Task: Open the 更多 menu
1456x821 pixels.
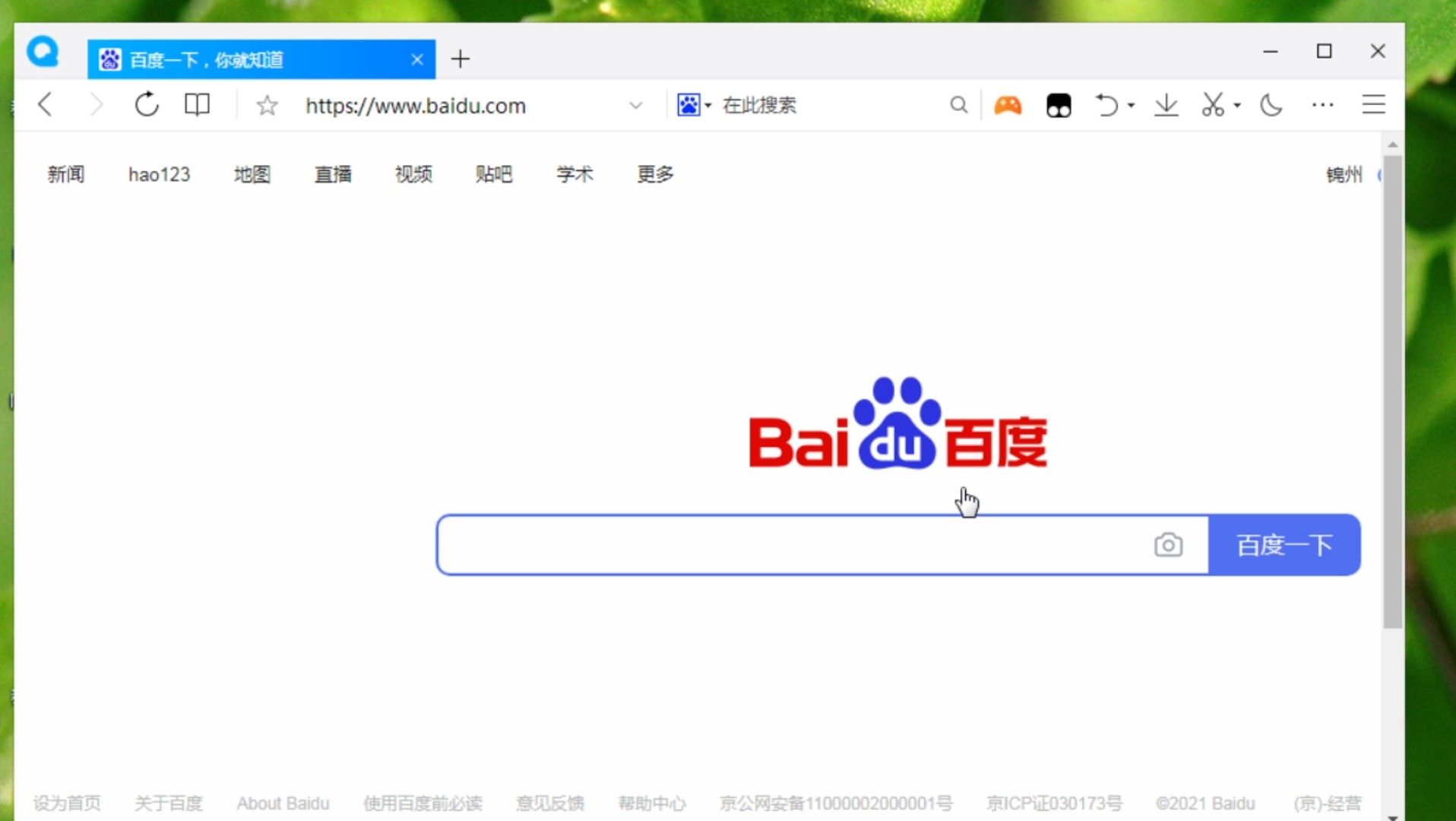Action: (655, 174)
